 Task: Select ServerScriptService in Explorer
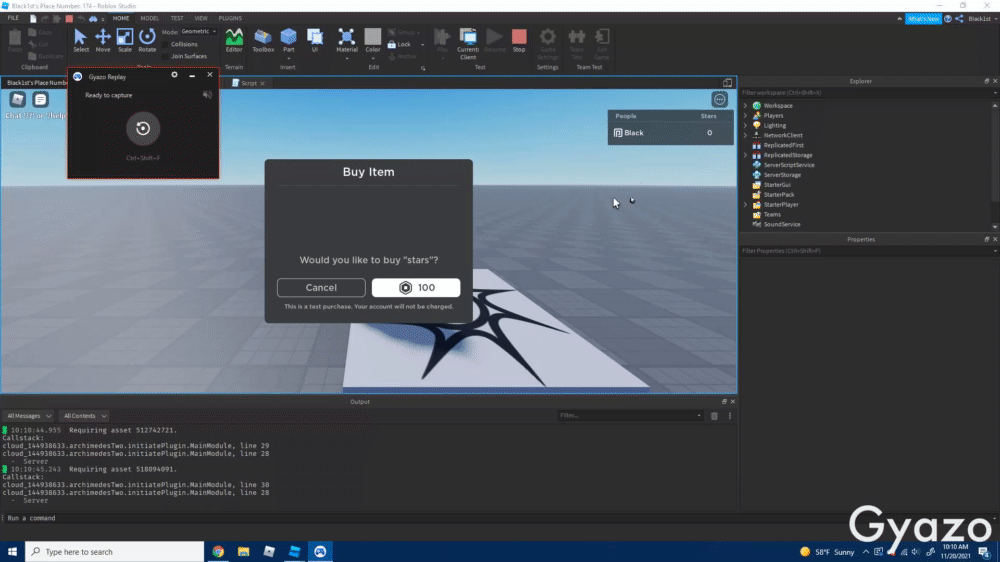click(x=788, y=165)
